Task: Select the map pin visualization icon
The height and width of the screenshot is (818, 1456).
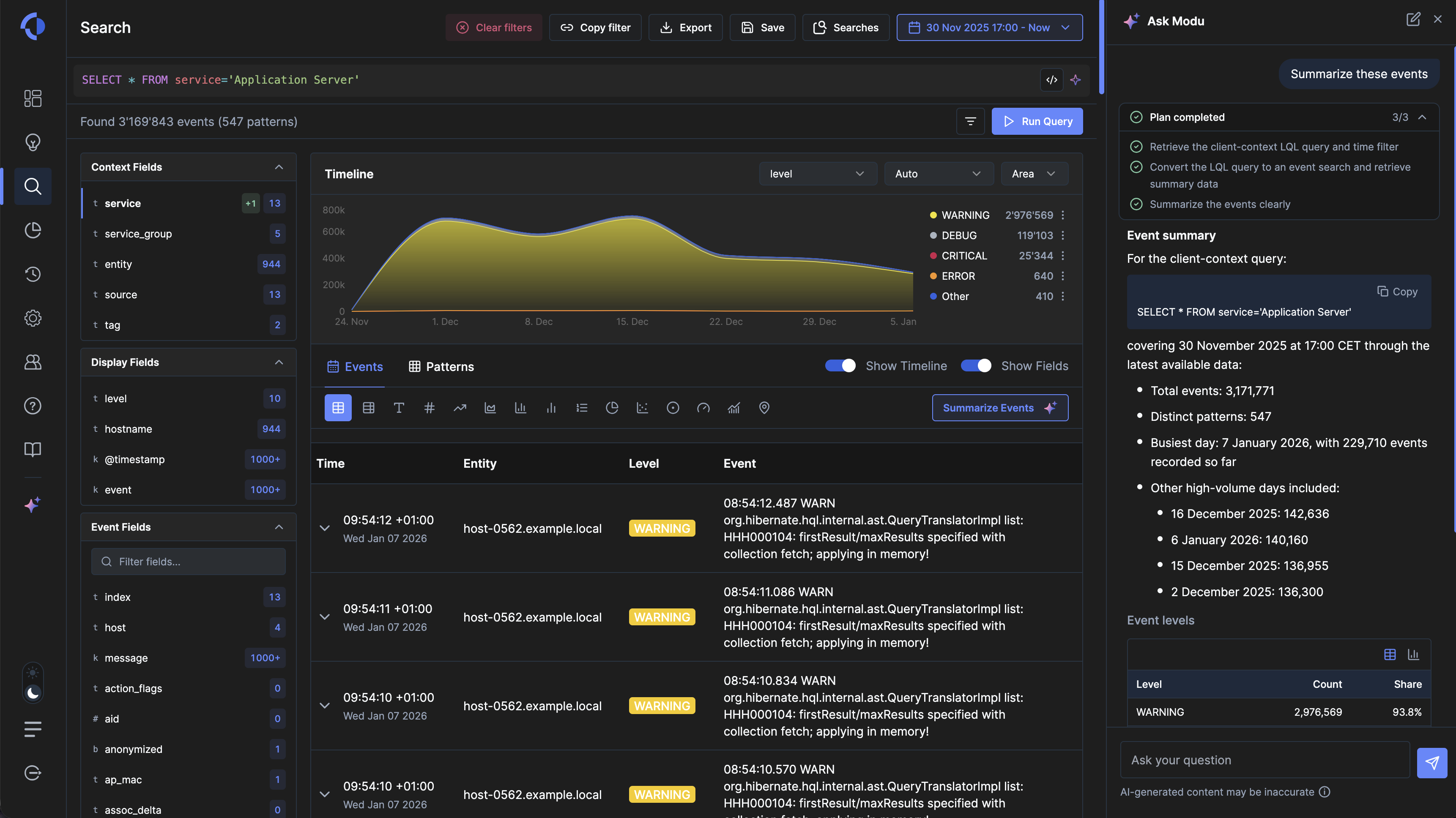Action: (764, 408)
